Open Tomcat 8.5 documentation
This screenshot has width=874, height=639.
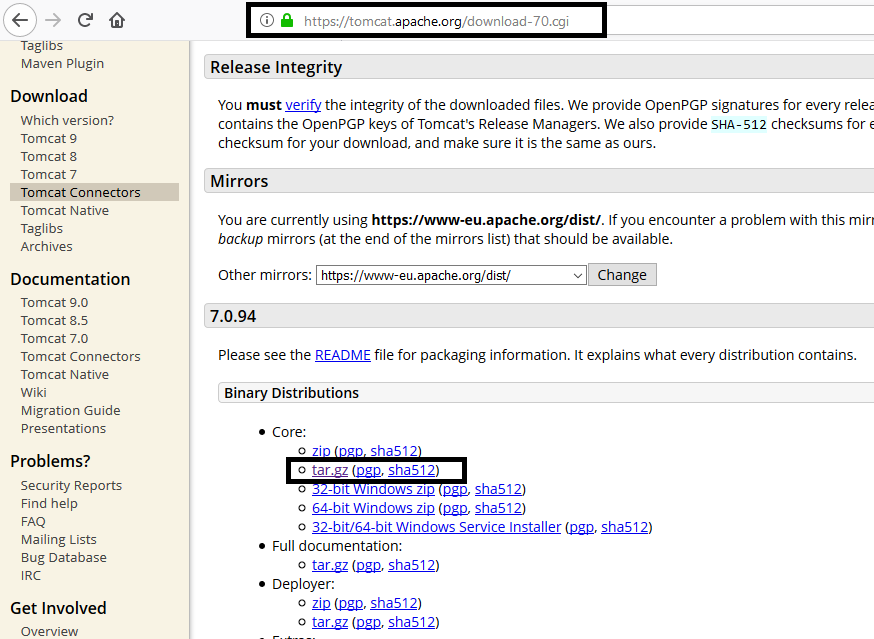(55, 321)
